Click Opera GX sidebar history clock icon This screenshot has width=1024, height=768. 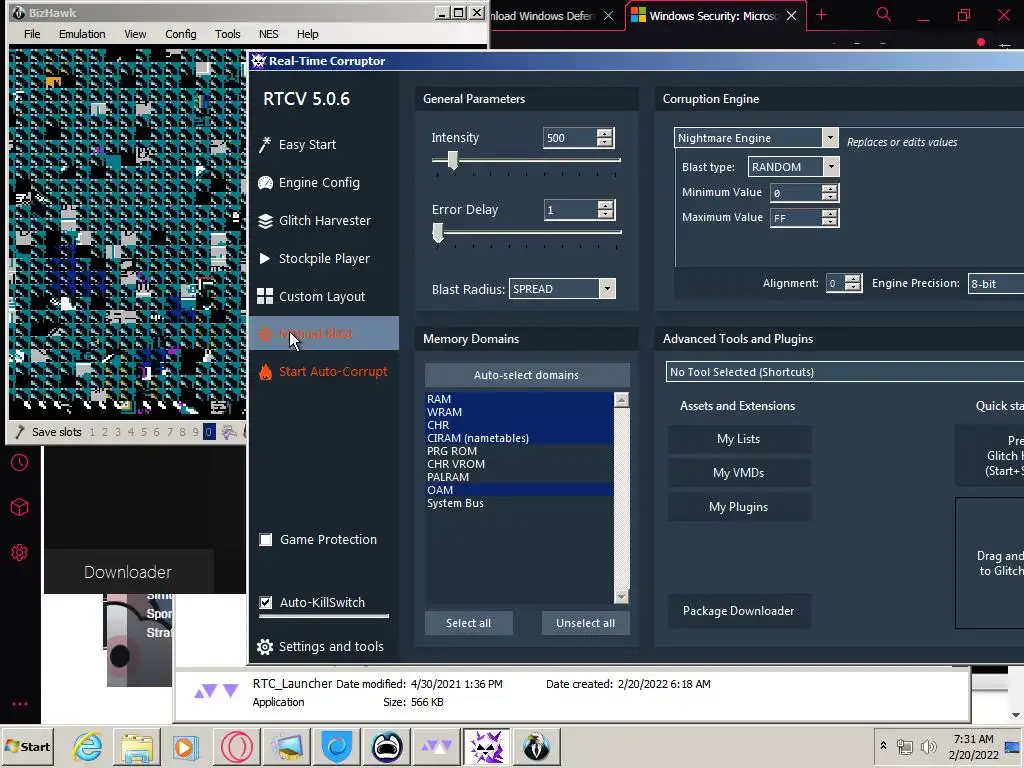pyautogui.click(x=20, y=463)
